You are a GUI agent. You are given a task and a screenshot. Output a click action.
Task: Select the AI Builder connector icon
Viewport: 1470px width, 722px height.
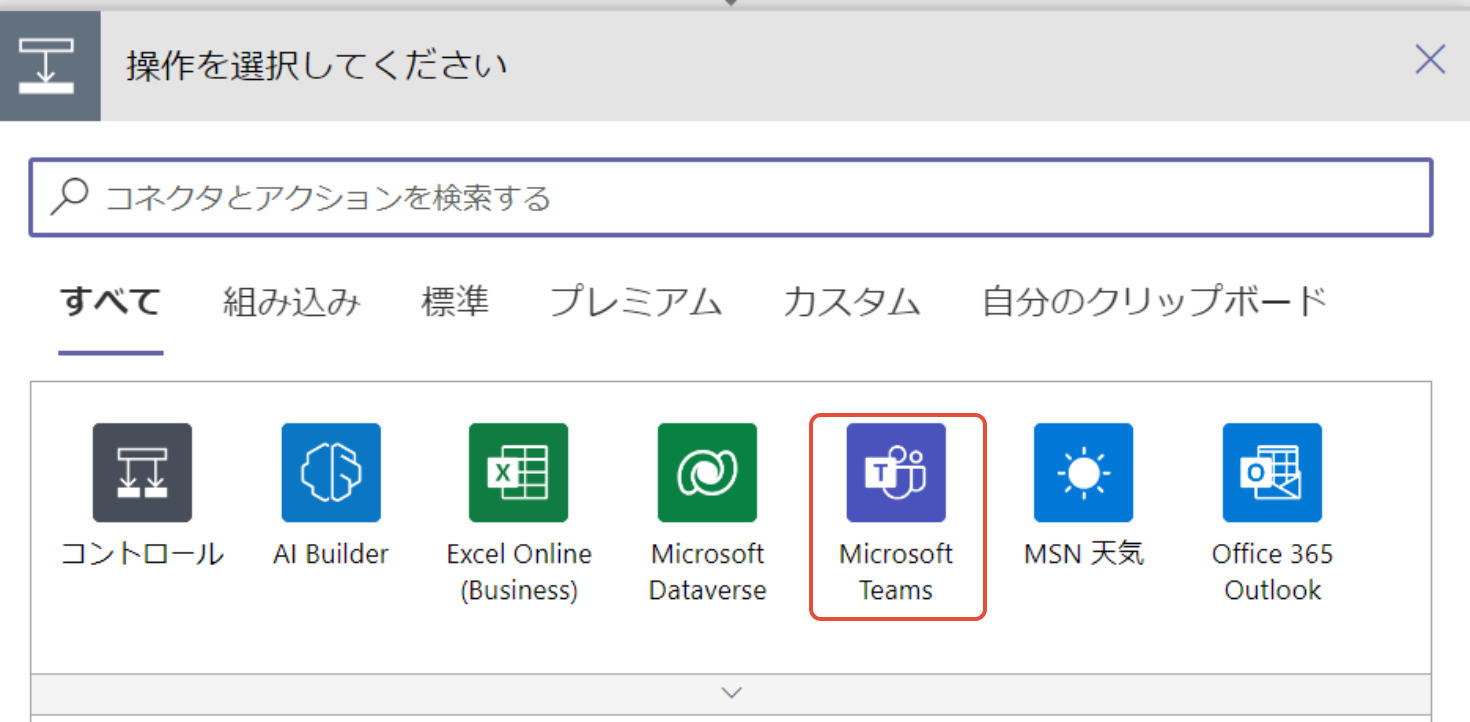point(331,472)
